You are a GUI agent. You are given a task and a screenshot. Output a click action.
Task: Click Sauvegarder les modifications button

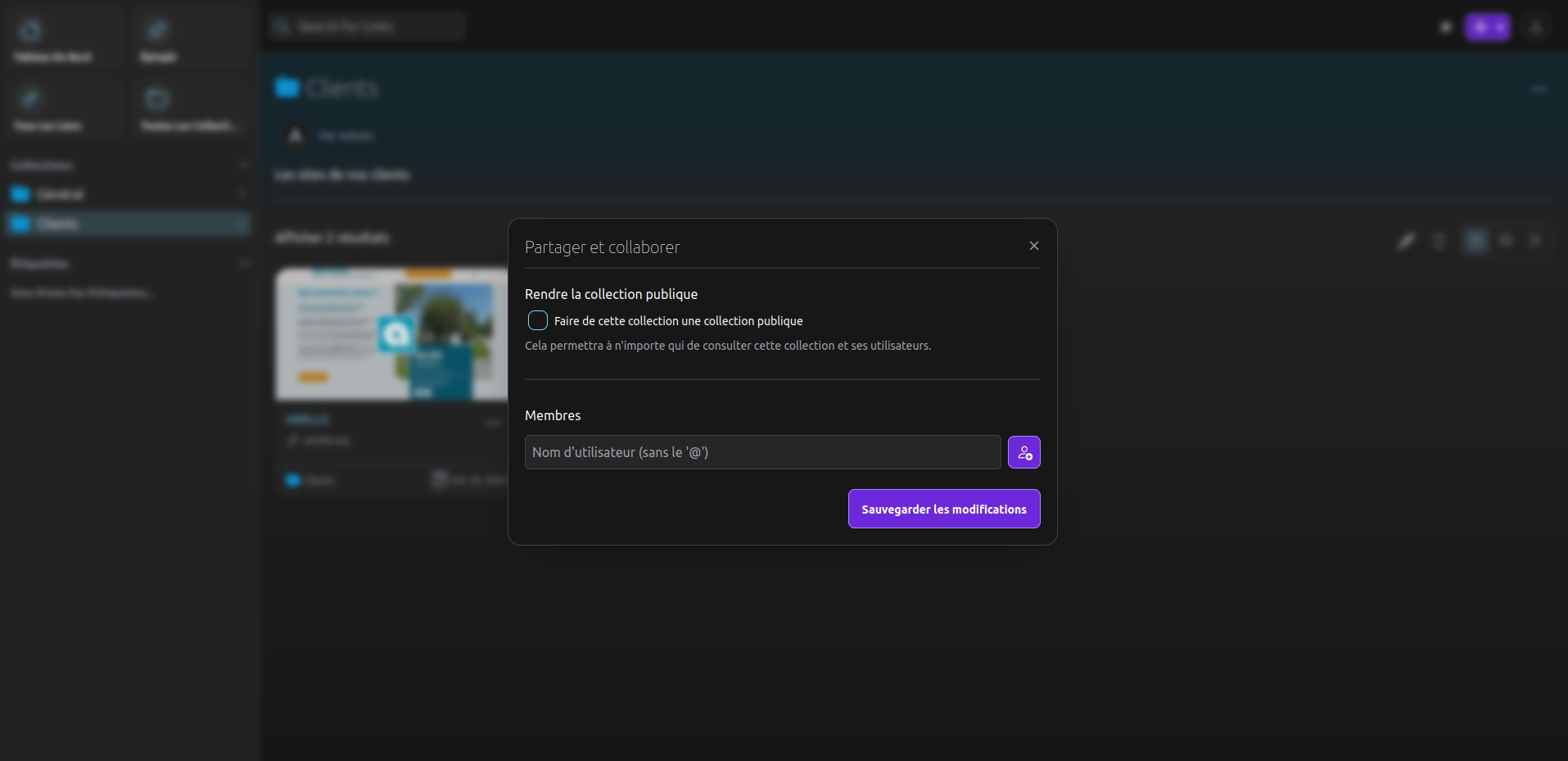coord(944,509)
